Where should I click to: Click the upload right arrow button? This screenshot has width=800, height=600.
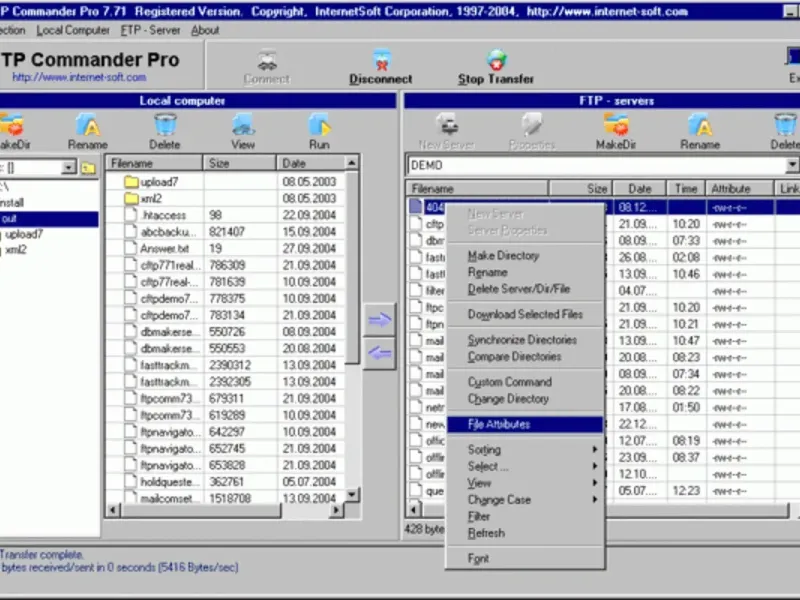click(379, 320)
